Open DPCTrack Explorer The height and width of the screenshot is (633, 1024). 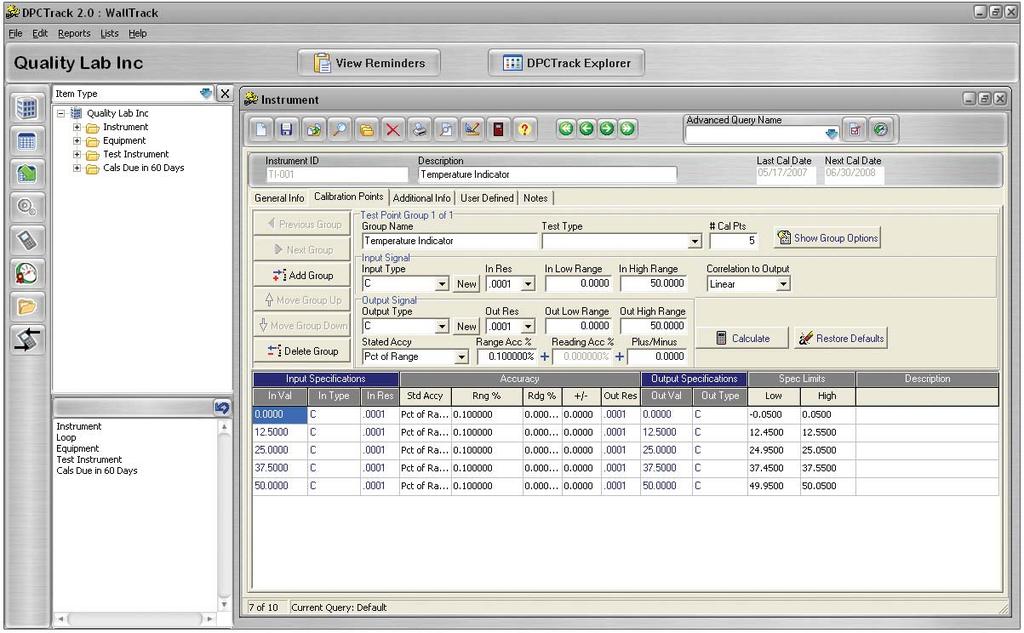(x=566, y=63)
